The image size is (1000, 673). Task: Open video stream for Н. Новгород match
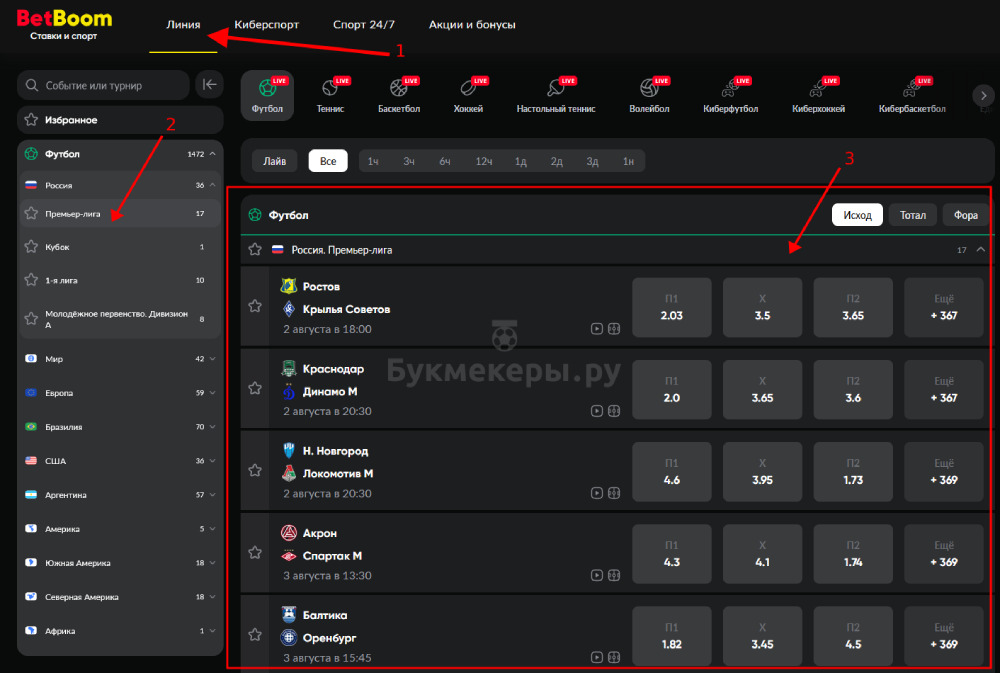click(596, 493)
